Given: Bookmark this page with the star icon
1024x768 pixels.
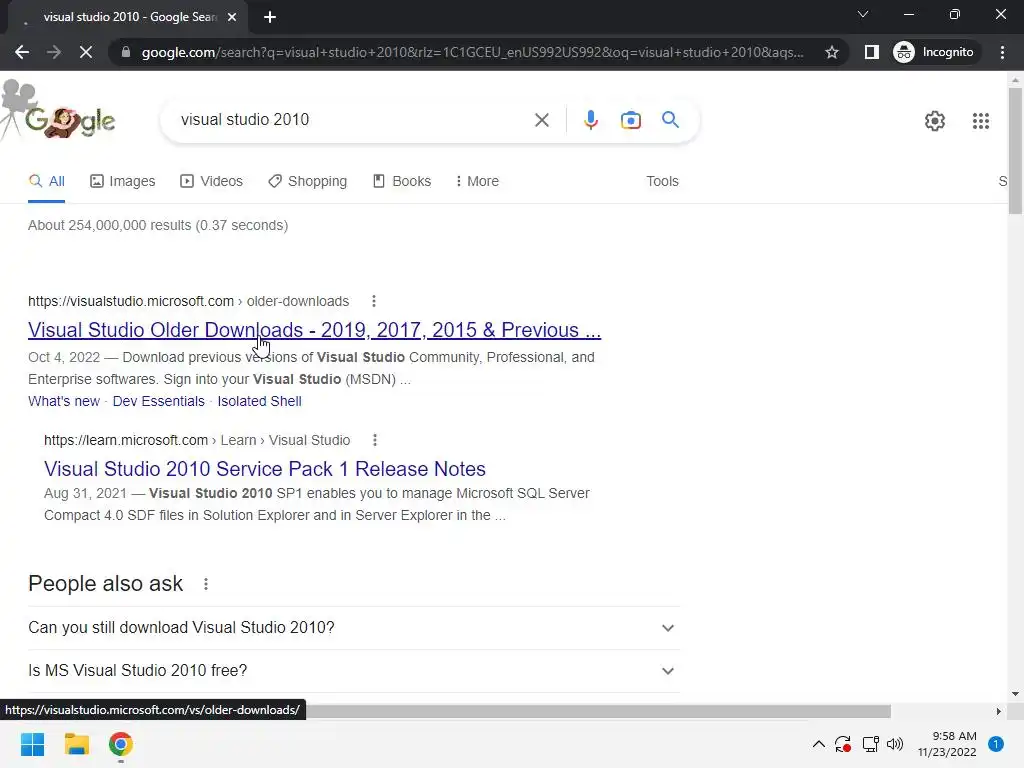Looking at the screenshot, I should (831, 52).
